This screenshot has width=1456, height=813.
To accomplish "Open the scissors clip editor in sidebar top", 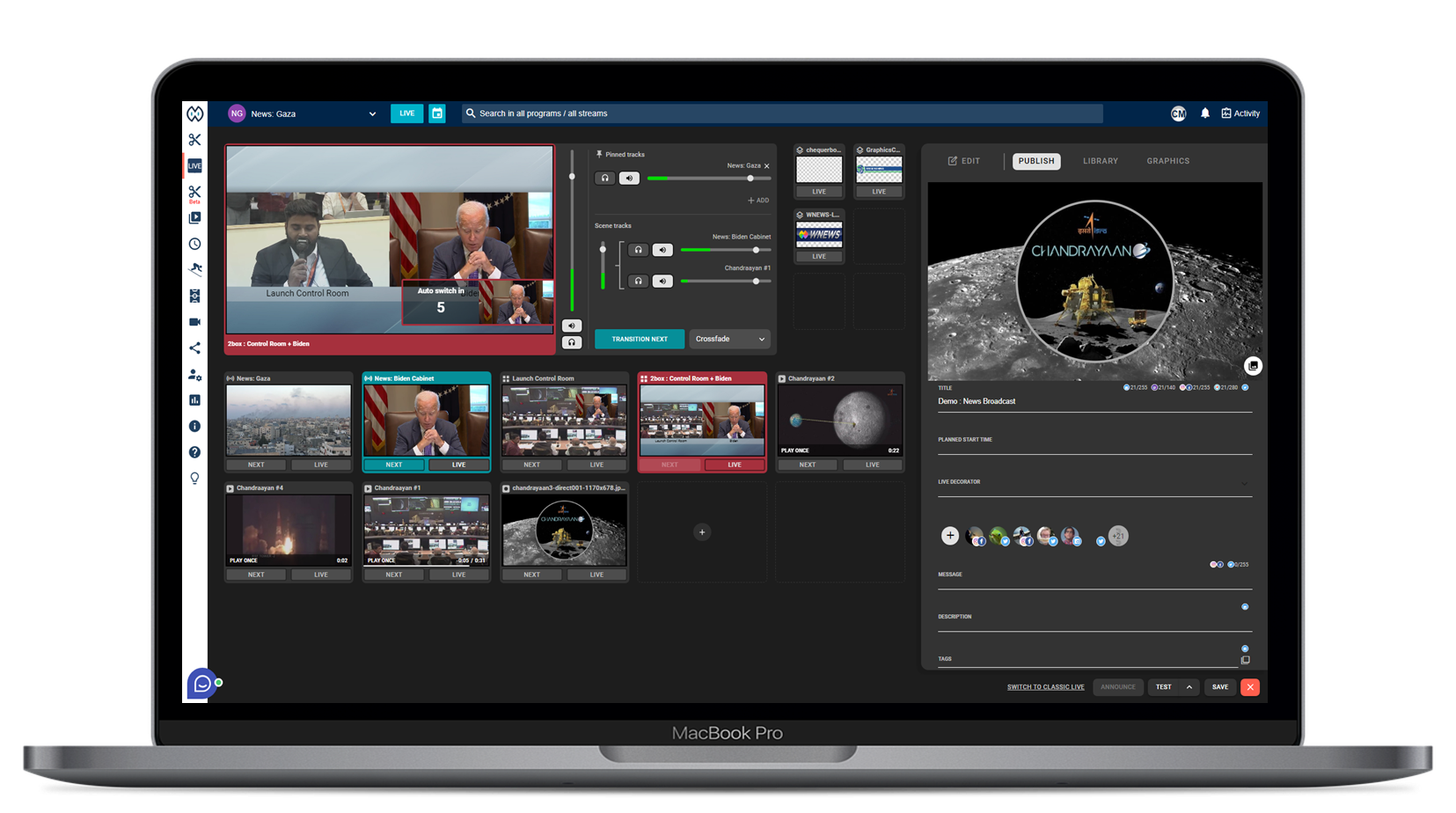I will [194, 140].
